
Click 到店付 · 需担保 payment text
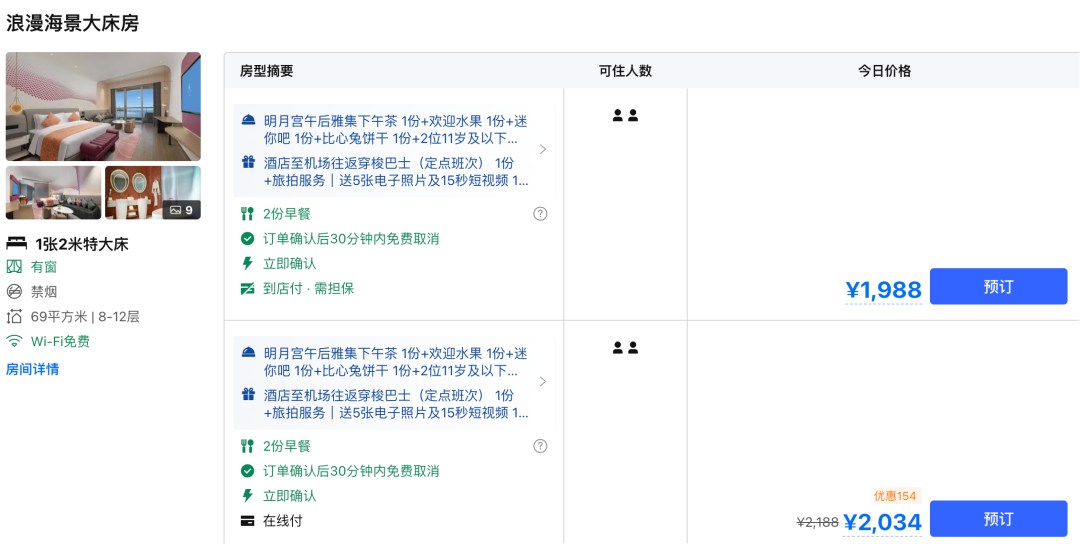click(x=309, y=289)
